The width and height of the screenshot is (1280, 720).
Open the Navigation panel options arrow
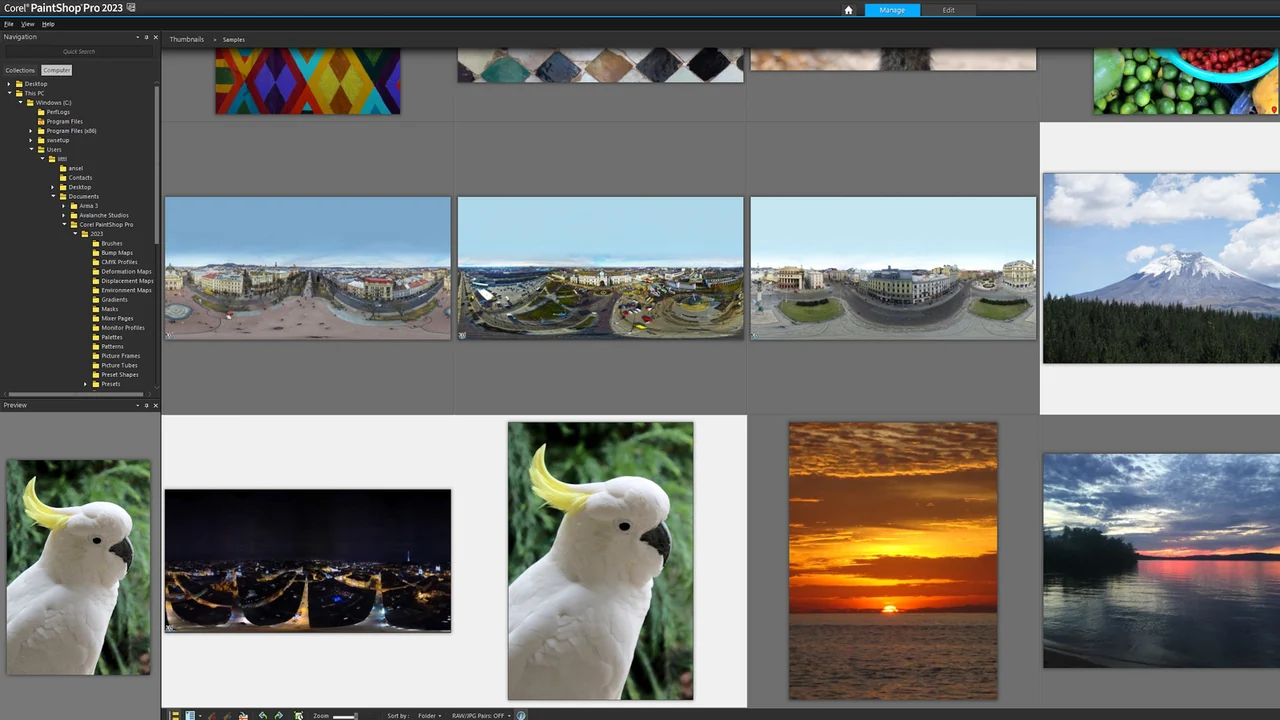pos(138,37)
